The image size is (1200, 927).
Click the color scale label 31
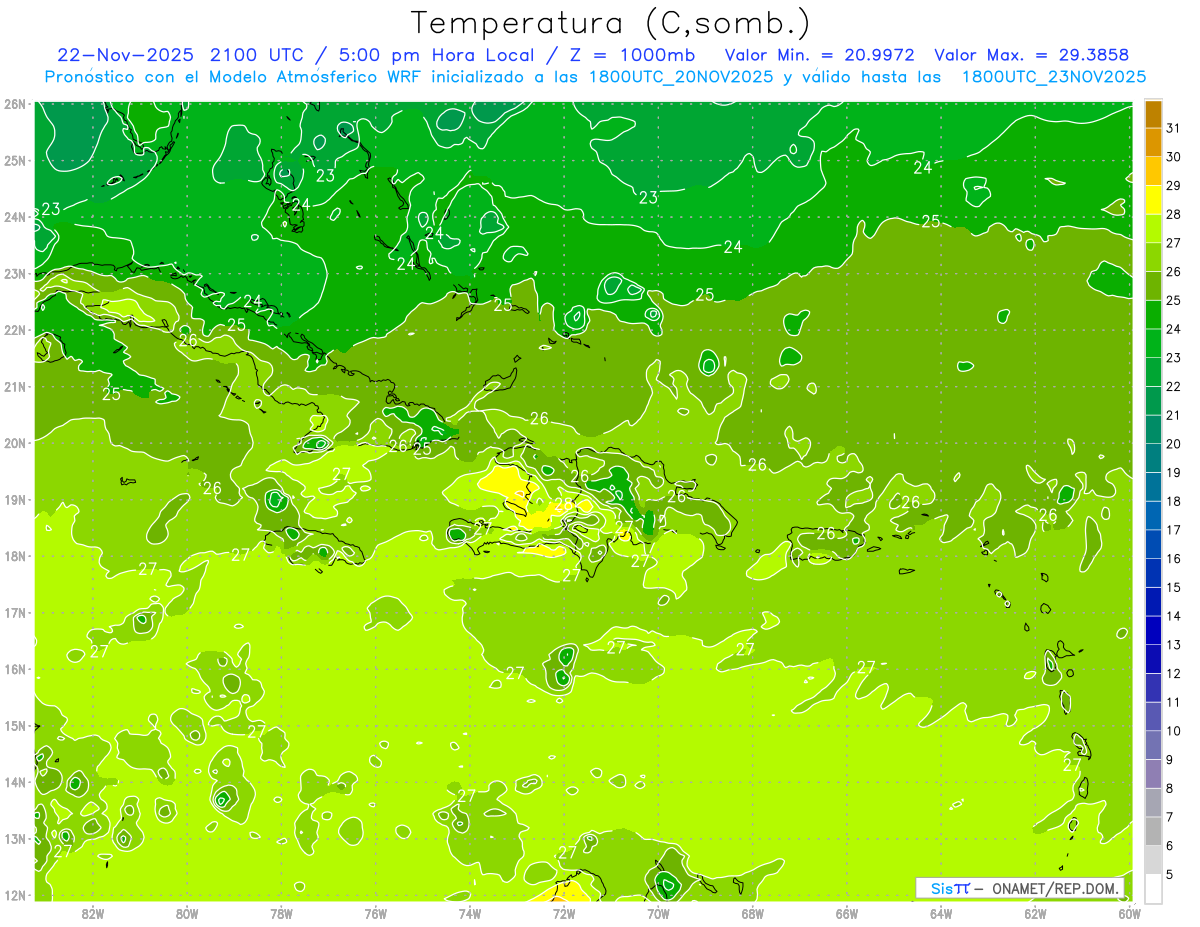[1173, 128]
